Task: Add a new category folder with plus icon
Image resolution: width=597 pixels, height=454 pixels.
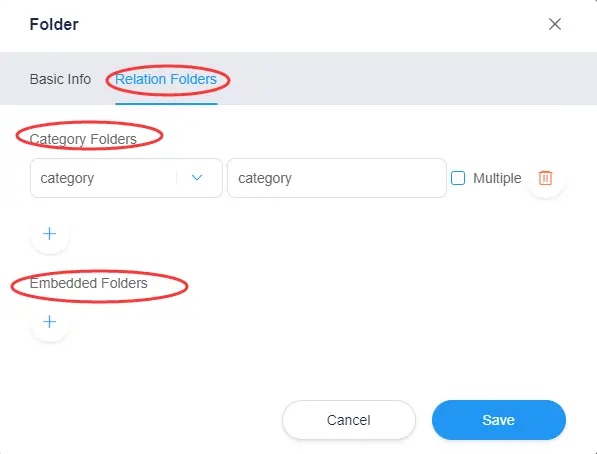Action: click(49, 233)
